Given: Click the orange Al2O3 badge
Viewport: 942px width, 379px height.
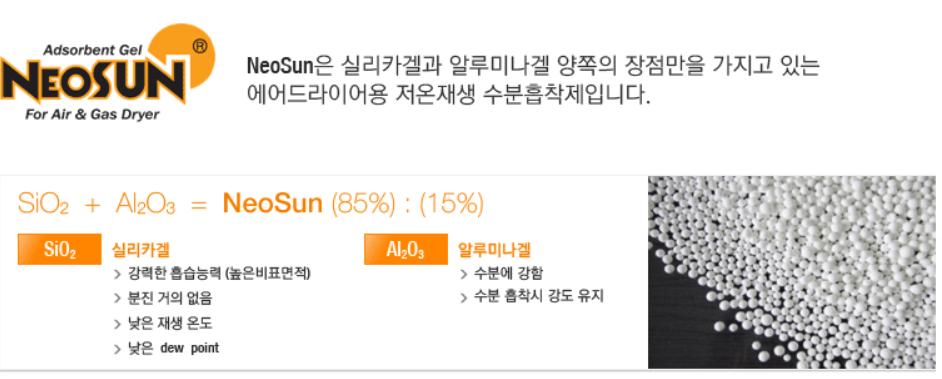Looking at the screenshot, I should (x=406, y=249).
